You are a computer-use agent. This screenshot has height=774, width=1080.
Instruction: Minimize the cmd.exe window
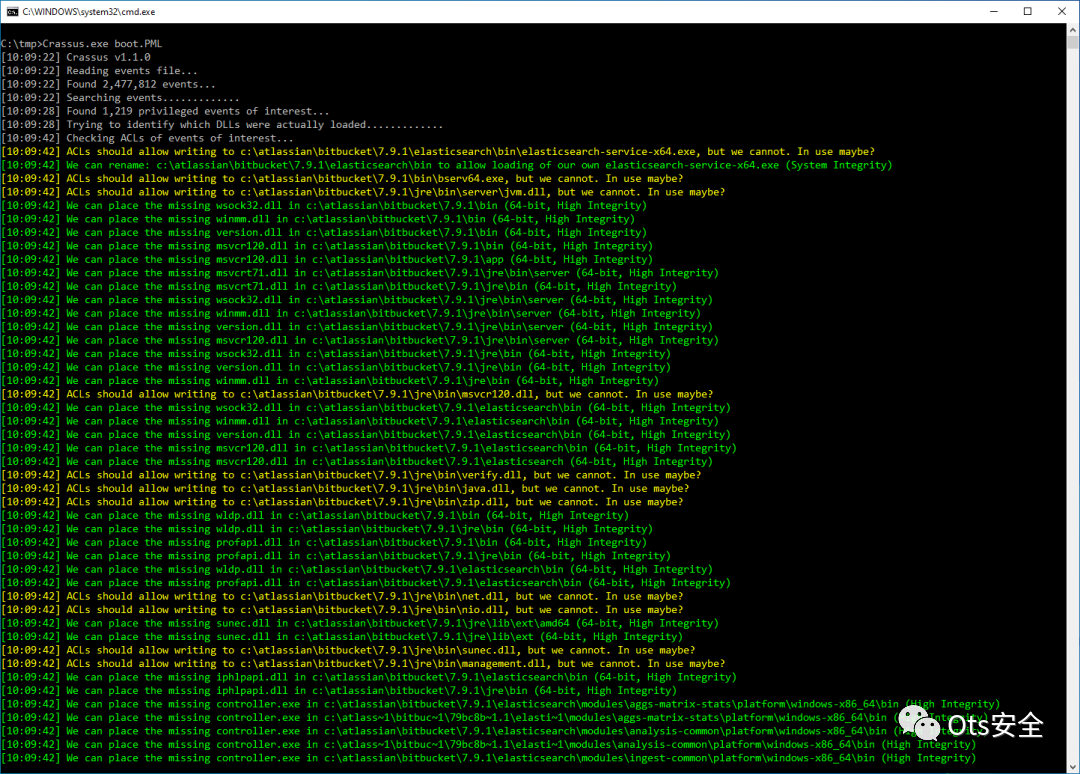[x=994, y=12]
